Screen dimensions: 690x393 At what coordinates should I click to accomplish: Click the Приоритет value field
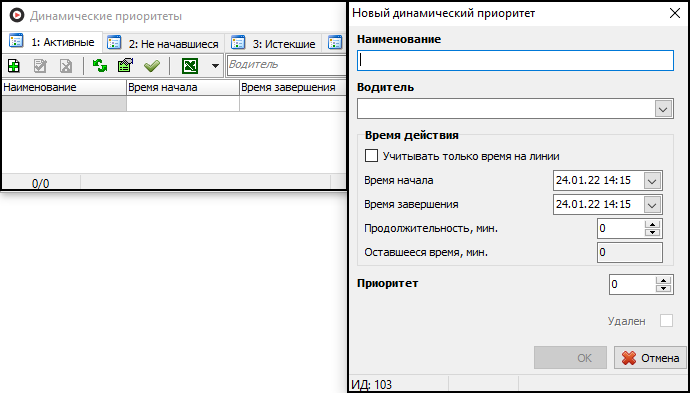point(632,285)
